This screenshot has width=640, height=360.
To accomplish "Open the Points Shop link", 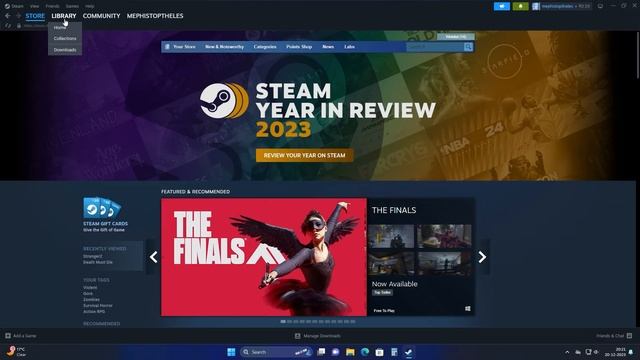I will pyautogui.click(x=299, y=47).
